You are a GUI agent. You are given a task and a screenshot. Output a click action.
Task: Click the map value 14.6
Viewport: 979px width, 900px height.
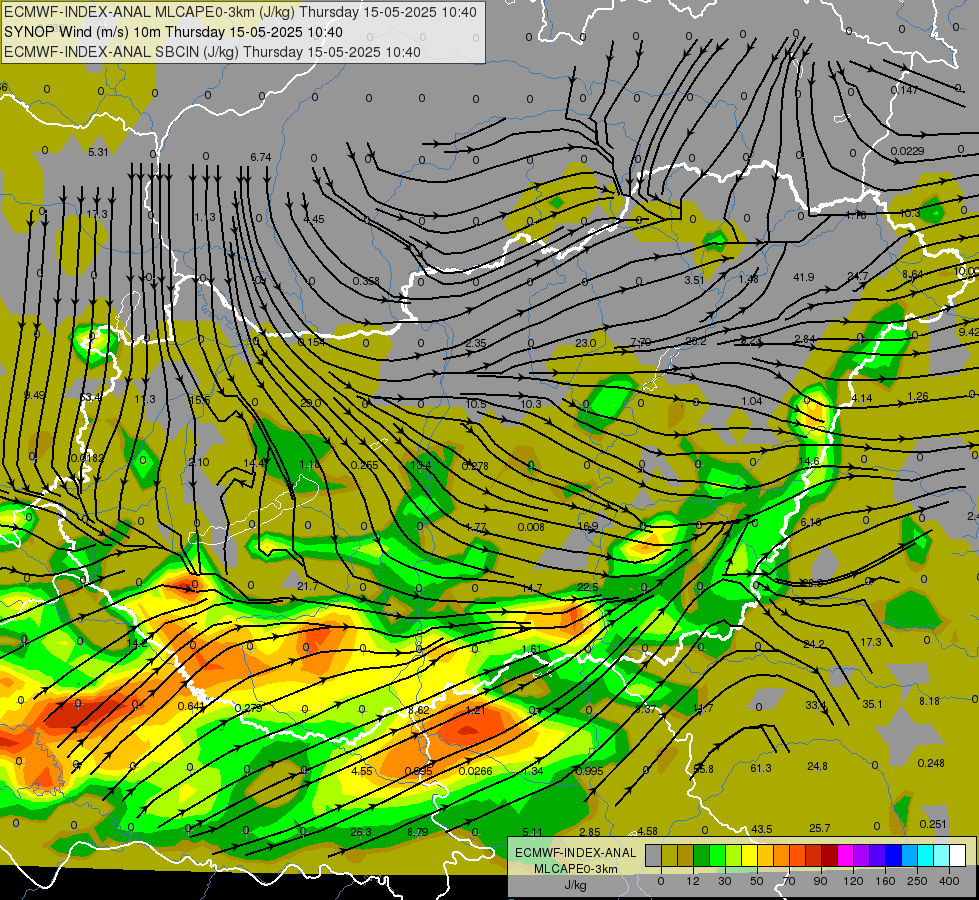(809, 462)
